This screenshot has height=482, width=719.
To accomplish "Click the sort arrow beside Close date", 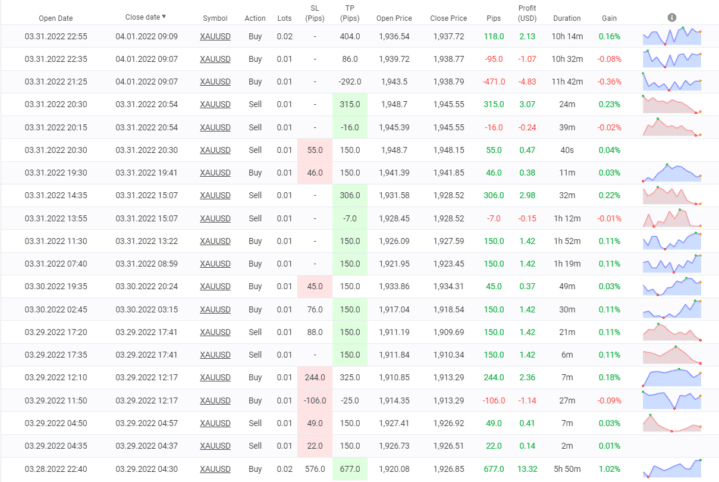I will point(165,17).
